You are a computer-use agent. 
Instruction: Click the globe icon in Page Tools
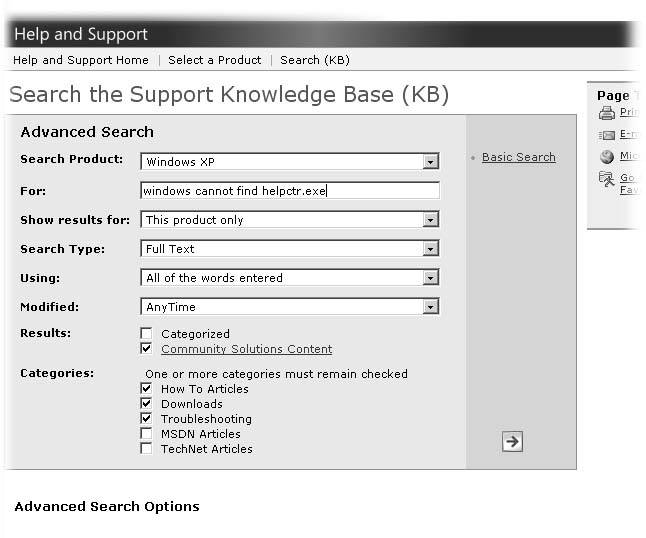[x=606, y=157]
